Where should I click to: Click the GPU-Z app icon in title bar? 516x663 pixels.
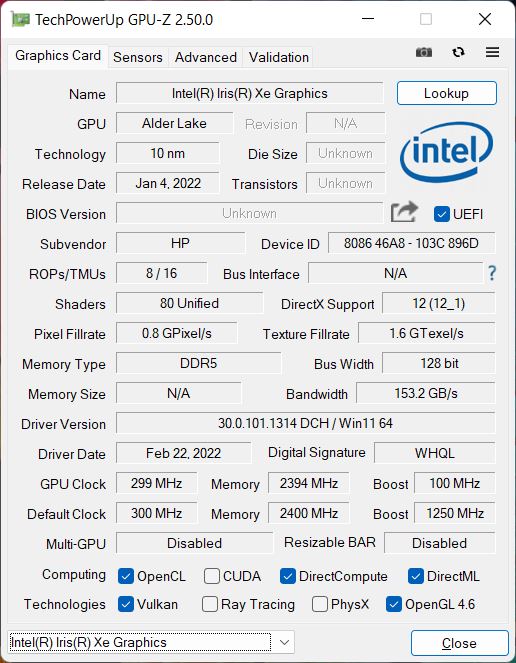[x=20, y=19]
